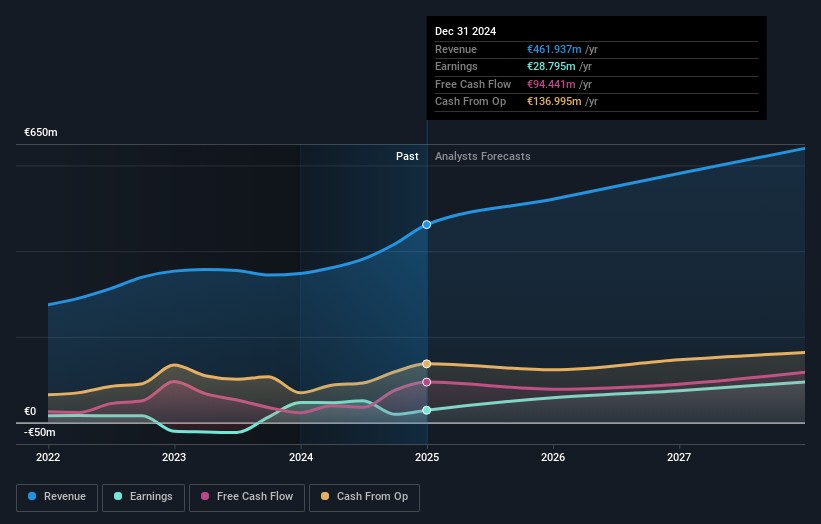
Task: Click the 2024 x-axis label
Action: click(x=301, y=457)
